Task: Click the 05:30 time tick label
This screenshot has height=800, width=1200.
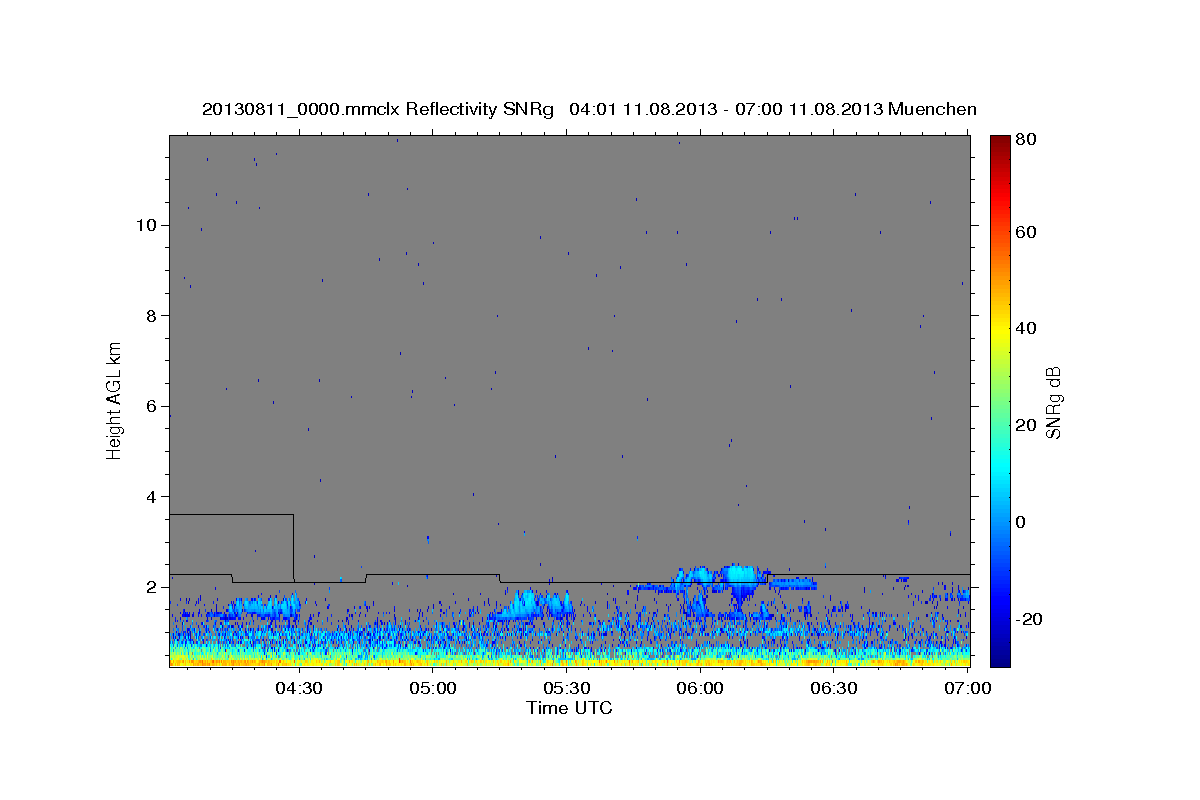Action: pos(566,688)
